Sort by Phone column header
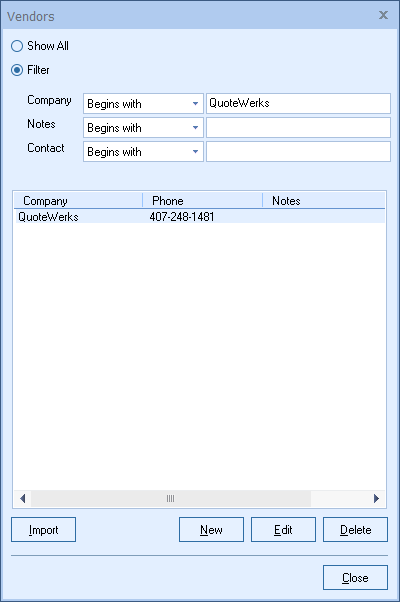 202,200
